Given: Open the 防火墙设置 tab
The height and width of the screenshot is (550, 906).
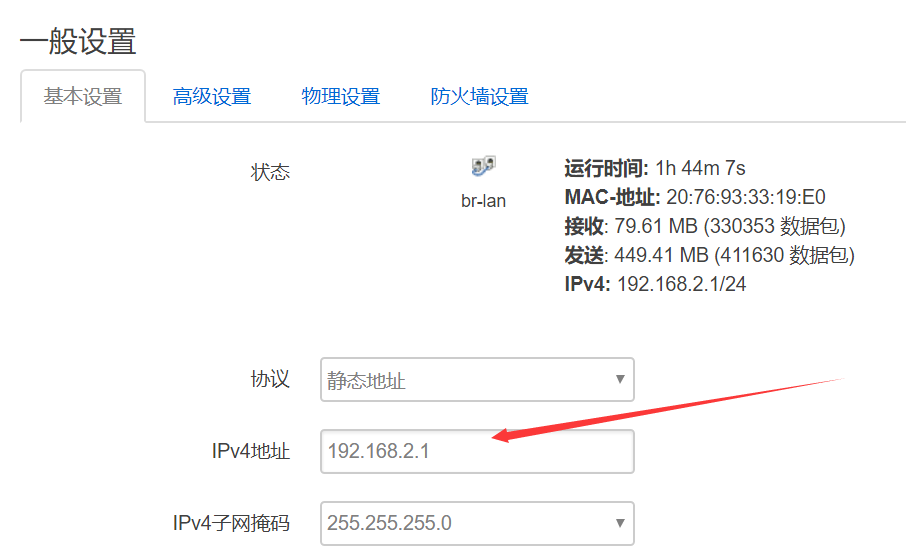Looking at the screenshot, I should pos(479,96).
